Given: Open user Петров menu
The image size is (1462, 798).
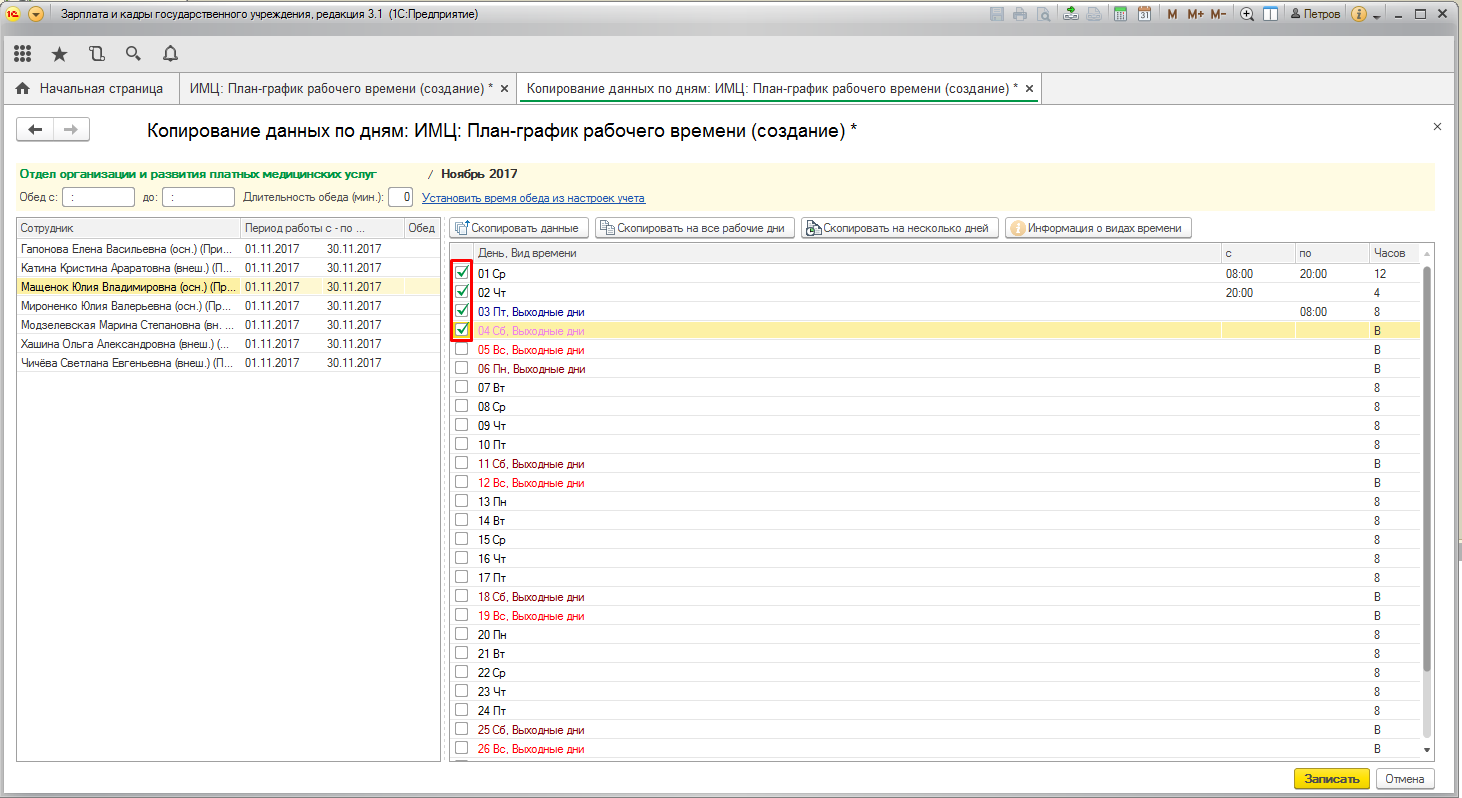Looking at the screenshot, I should point(1315,14).
